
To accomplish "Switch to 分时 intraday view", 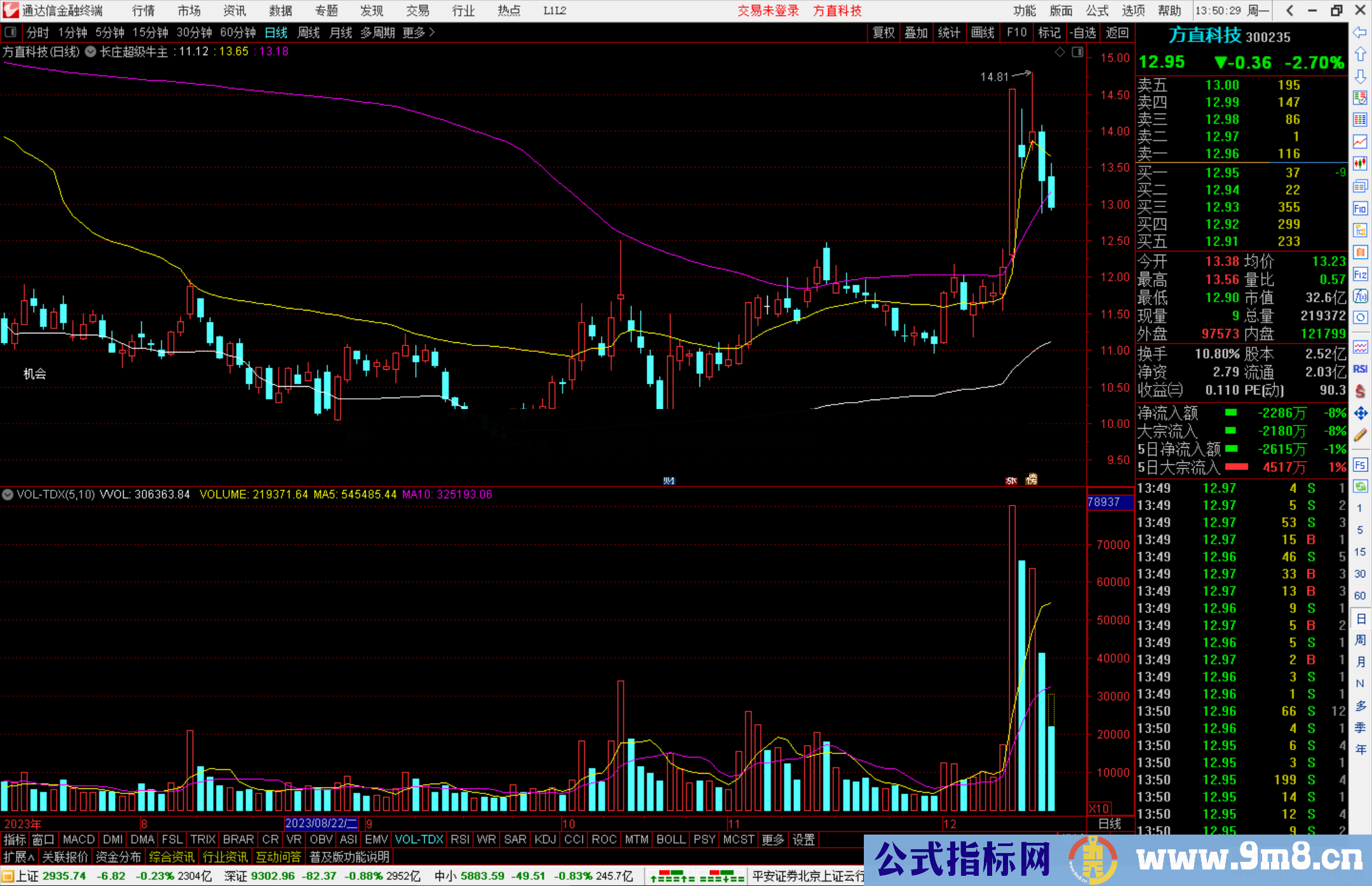I will [x=37, y=32].
